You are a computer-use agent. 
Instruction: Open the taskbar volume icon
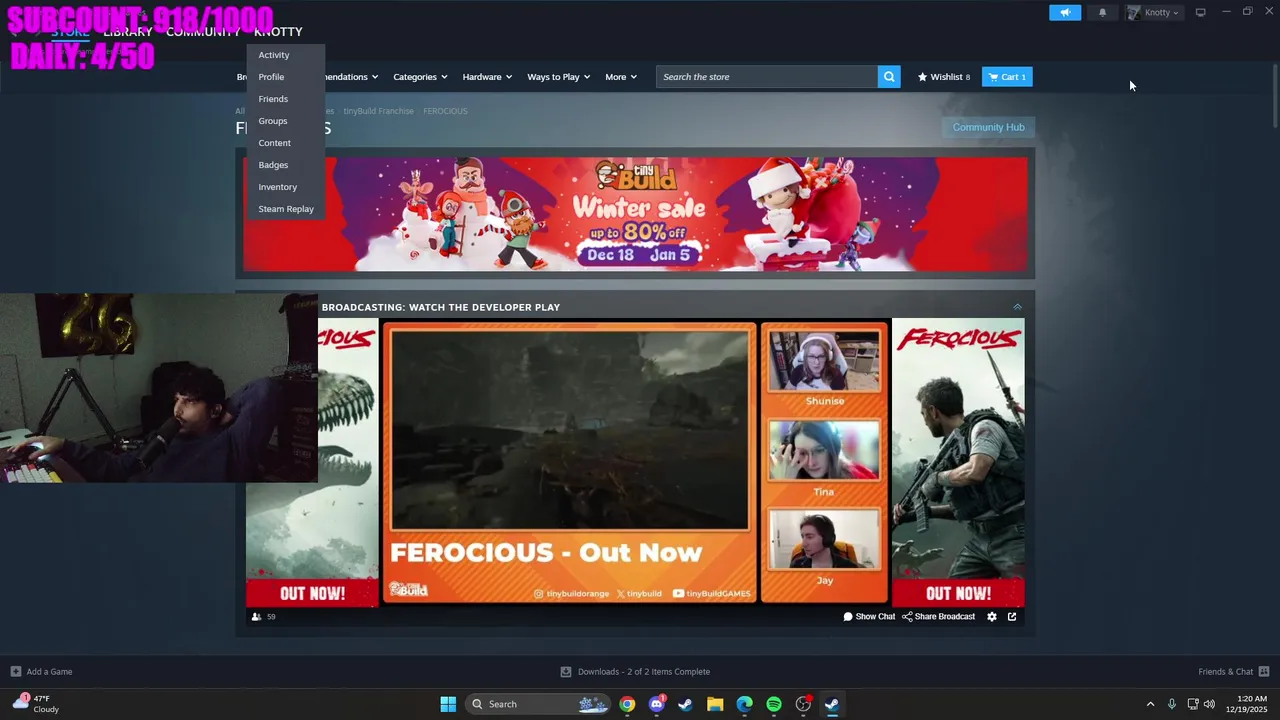tap(1209, 704)
